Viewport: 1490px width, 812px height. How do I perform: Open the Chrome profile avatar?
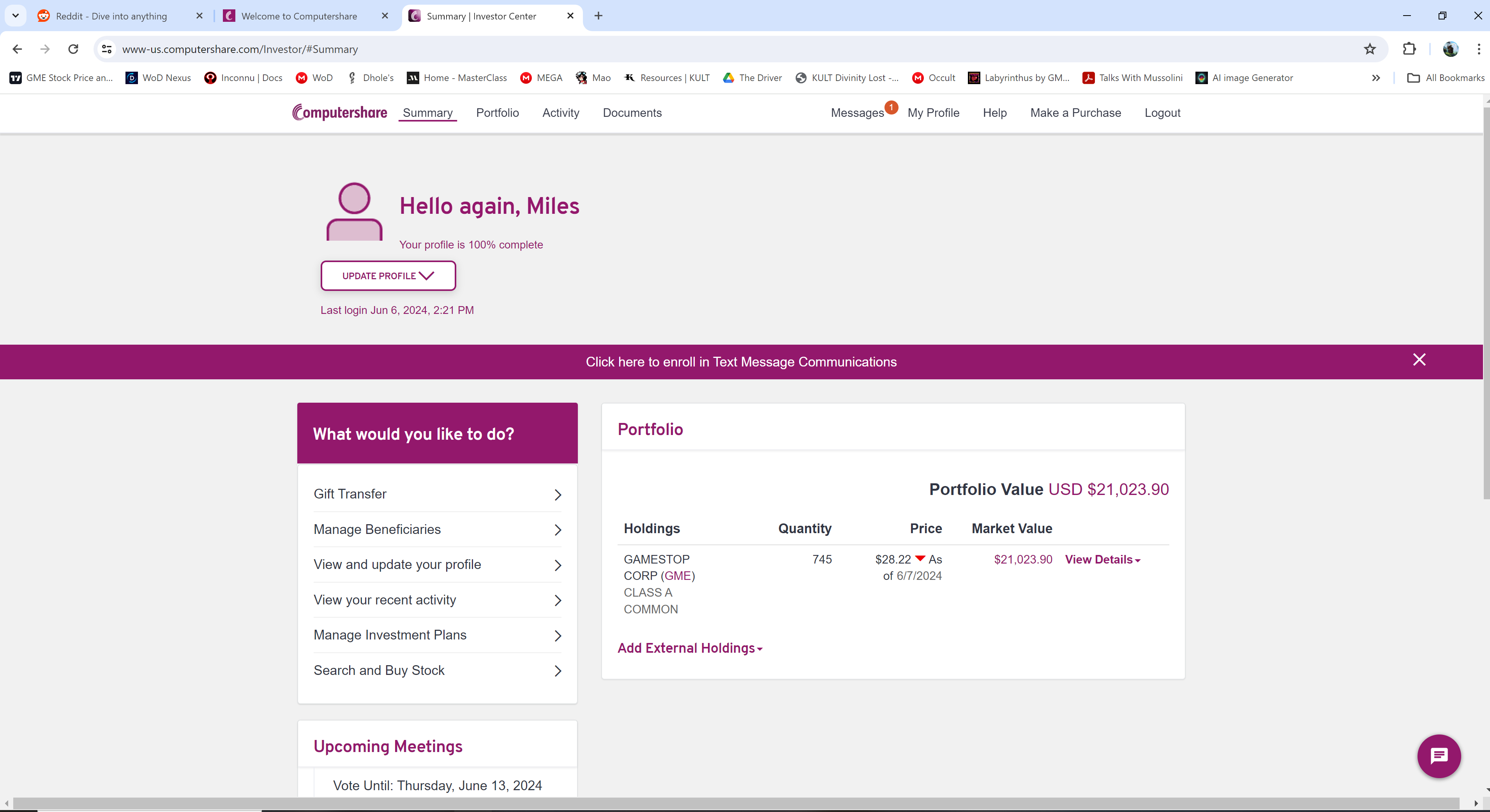click(x=1451, y=49)
